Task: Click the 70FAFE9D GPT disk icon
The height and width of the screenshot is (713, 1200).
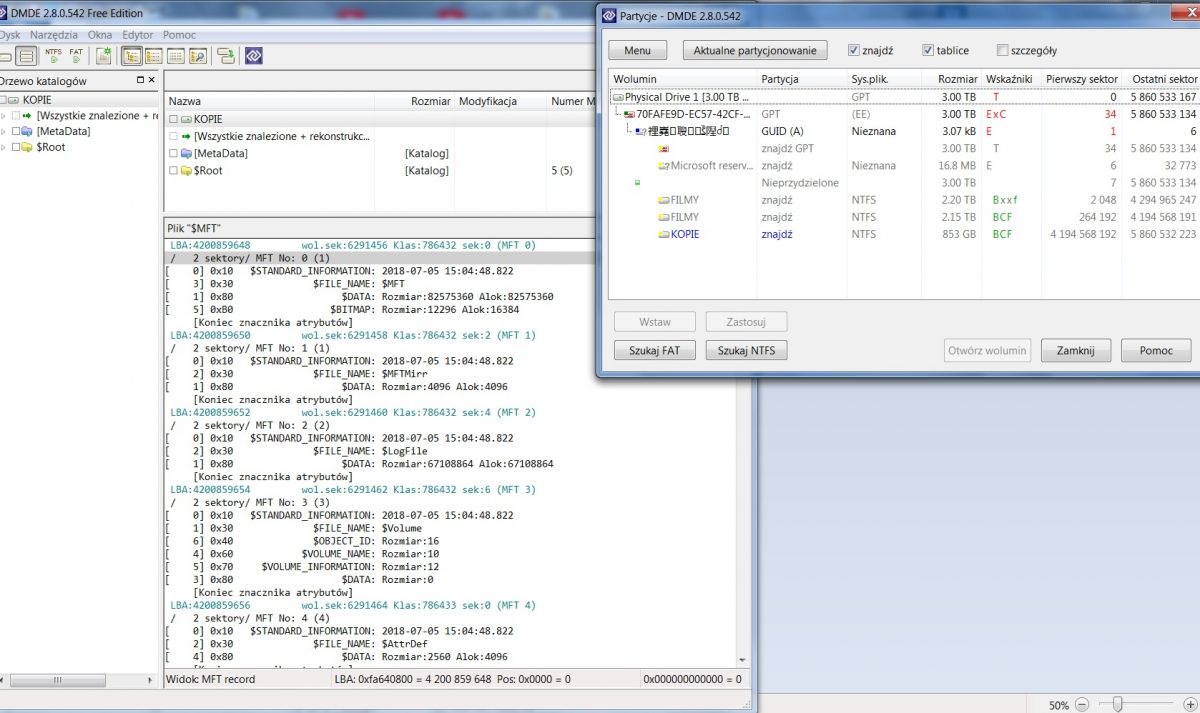Action: (629, 114)
